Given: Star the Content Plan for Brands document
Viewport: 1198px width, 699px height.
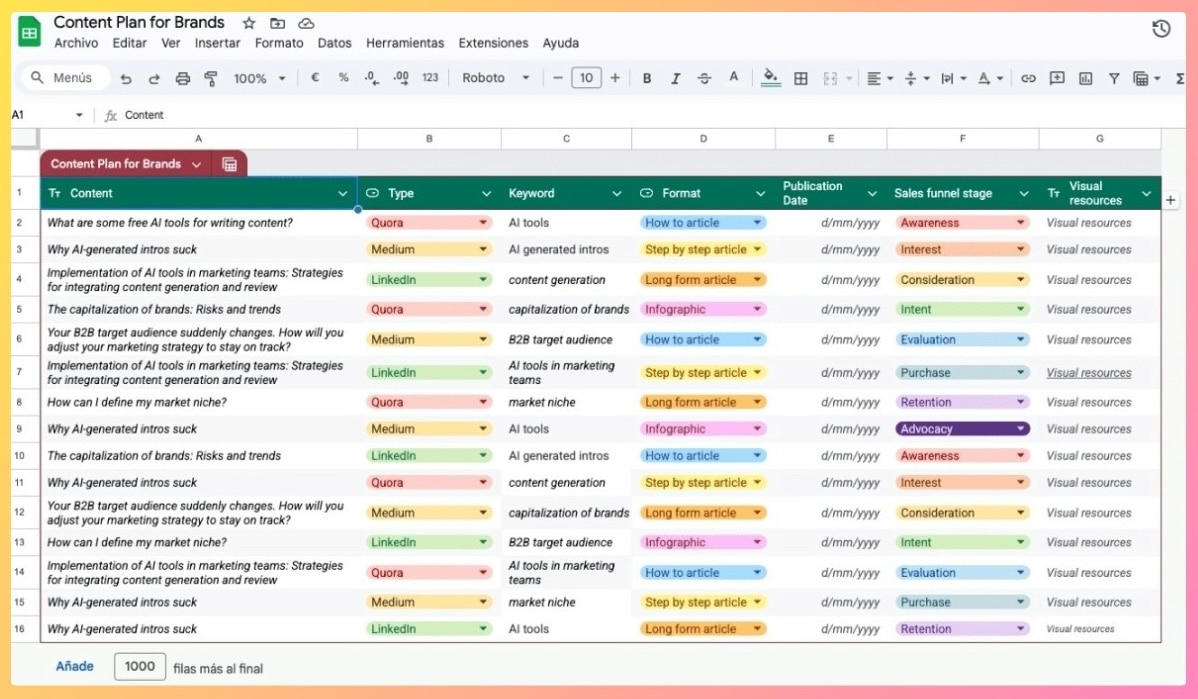Looking at the screenshot, I should (249, 23).
